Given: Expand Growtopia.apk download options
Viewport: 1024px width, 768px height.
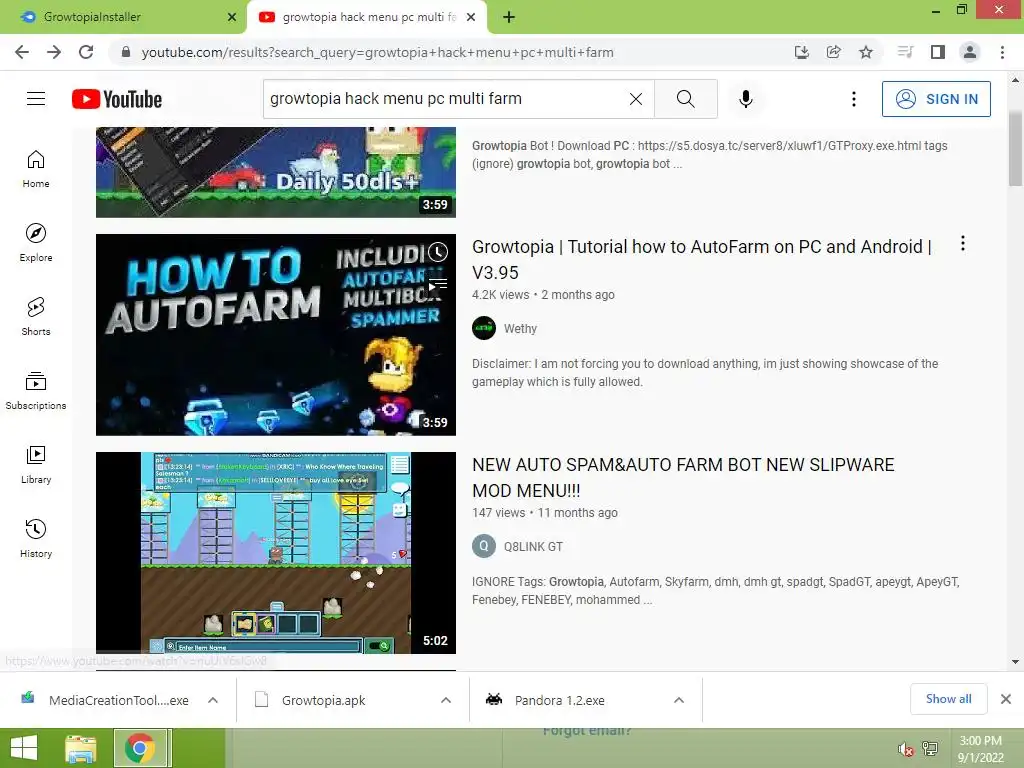Looking at the screenshot, I should point(446,700).
